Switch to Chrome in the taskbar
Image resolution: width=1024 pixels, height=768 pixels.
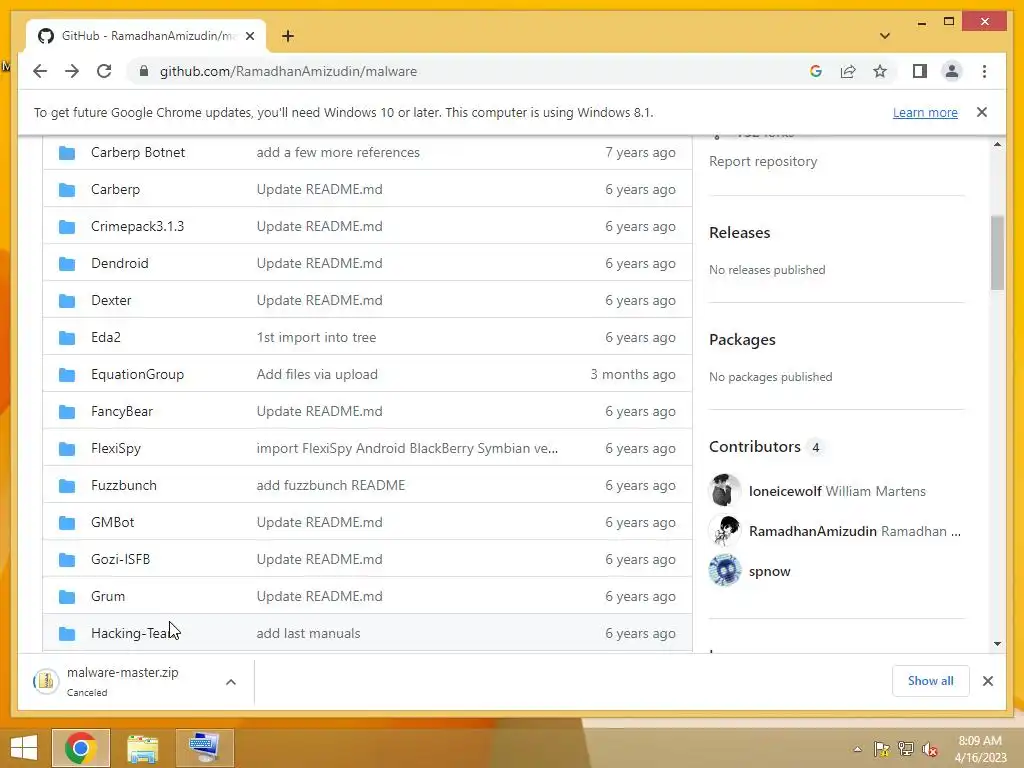81,748
